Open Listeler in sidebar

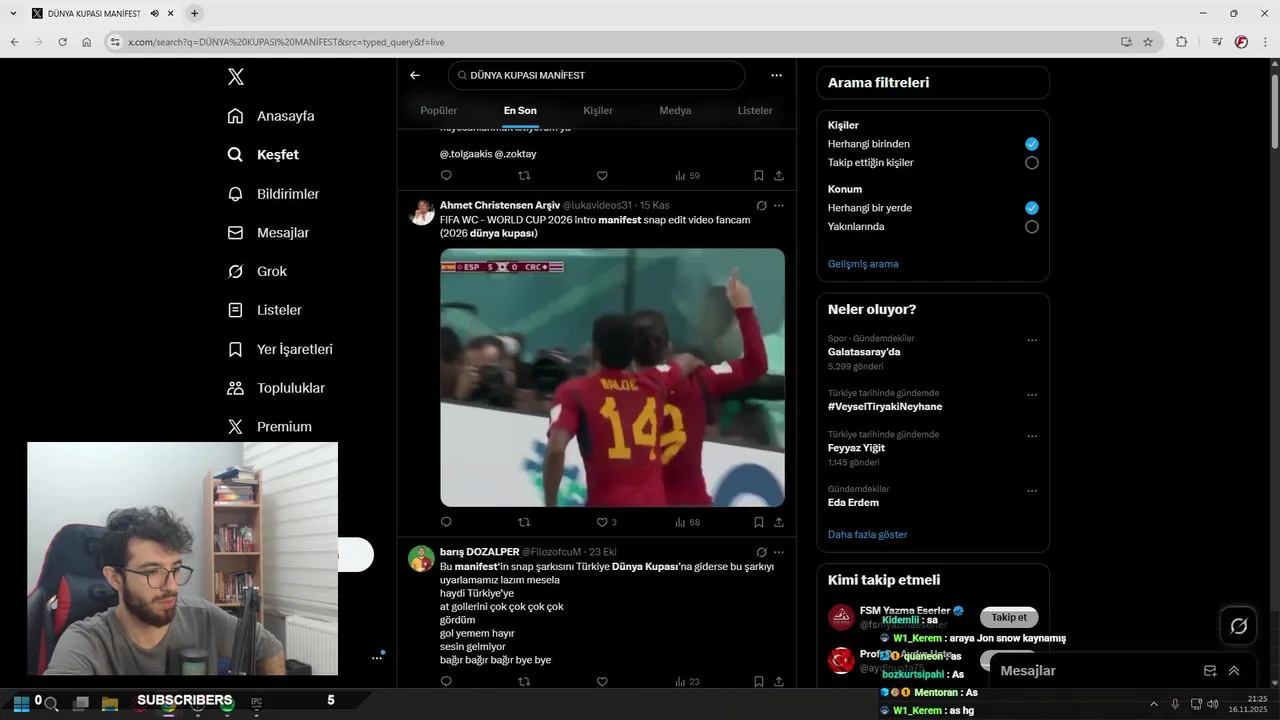point(264,310)
